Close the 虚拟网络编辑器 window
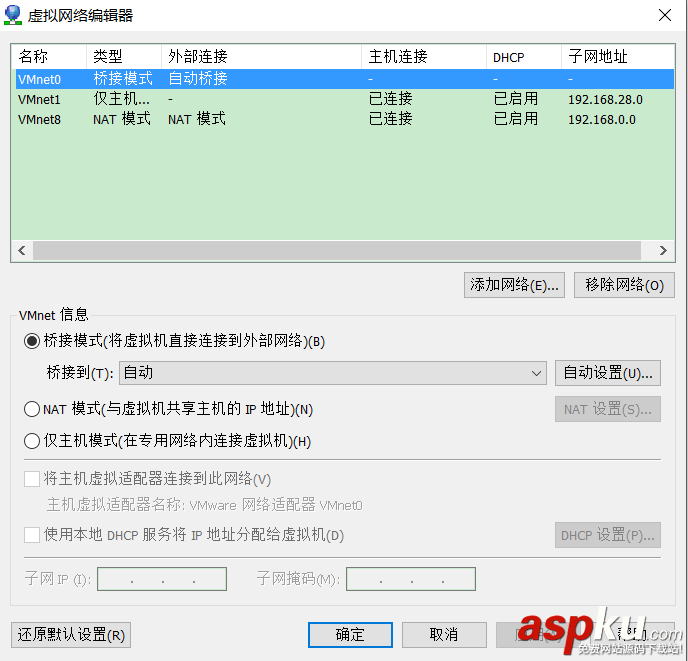 pos(665,15)
